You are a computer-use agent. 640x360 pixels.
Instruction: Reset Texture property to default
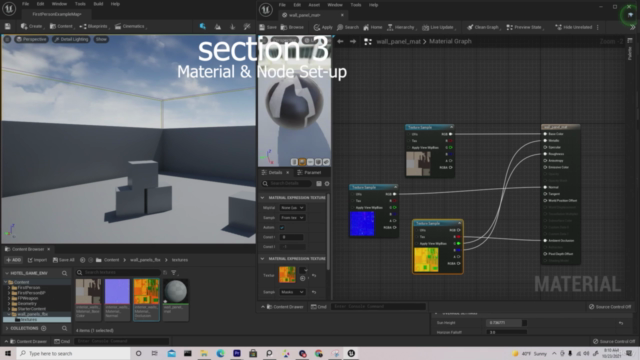click(x=314, y=276)
